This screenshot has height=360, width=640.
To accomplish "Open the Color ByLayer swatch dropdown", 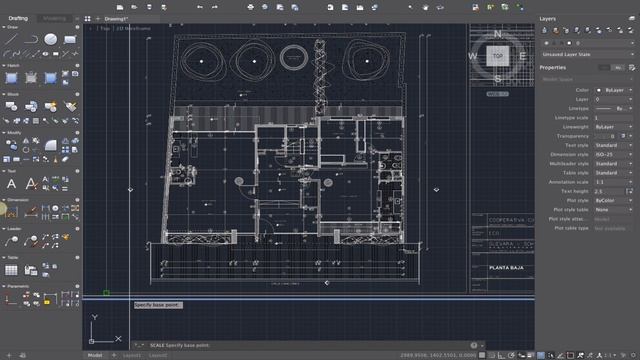I will [x=613, y=90].
